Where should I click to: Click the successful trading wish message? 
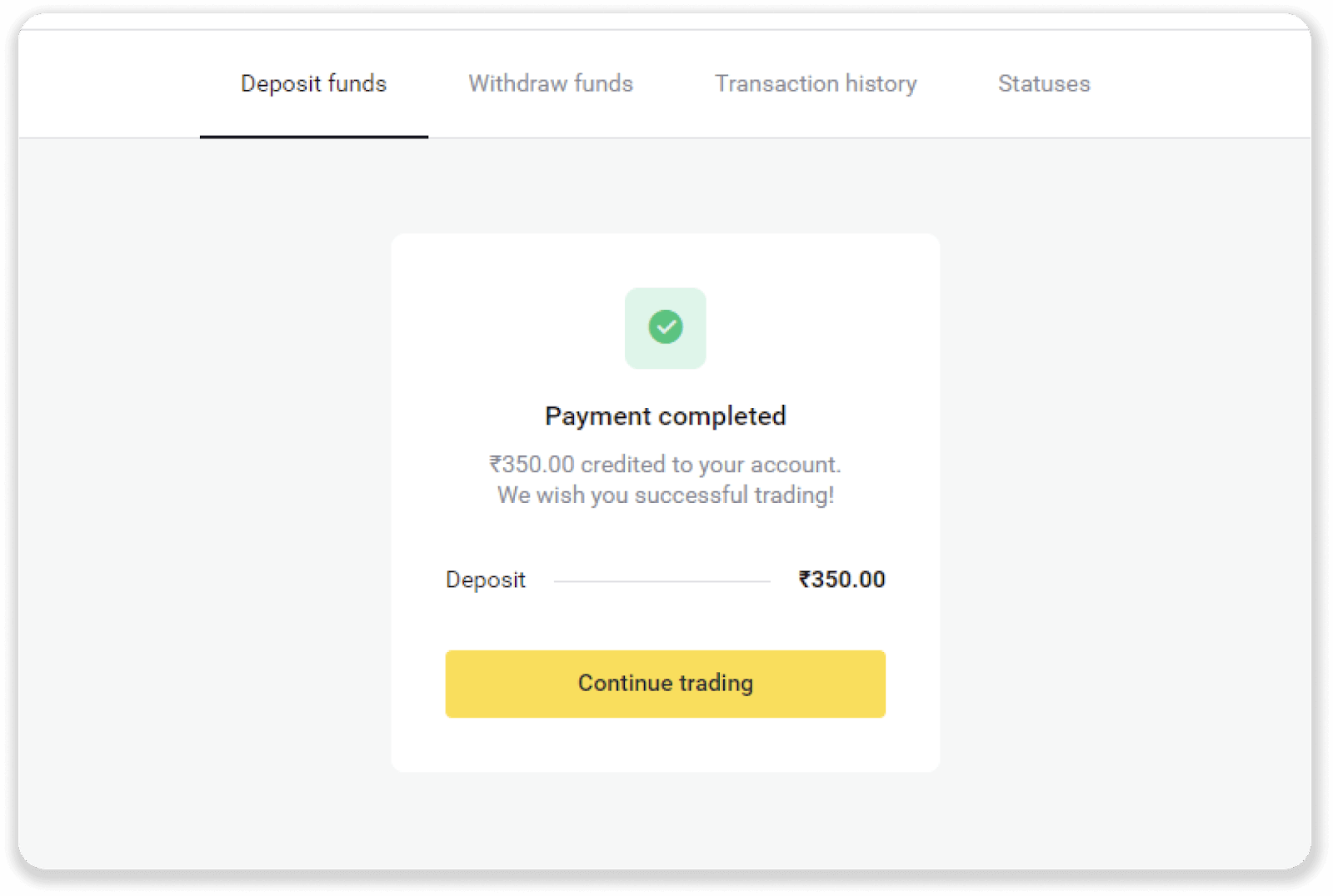tap(665, 495)
